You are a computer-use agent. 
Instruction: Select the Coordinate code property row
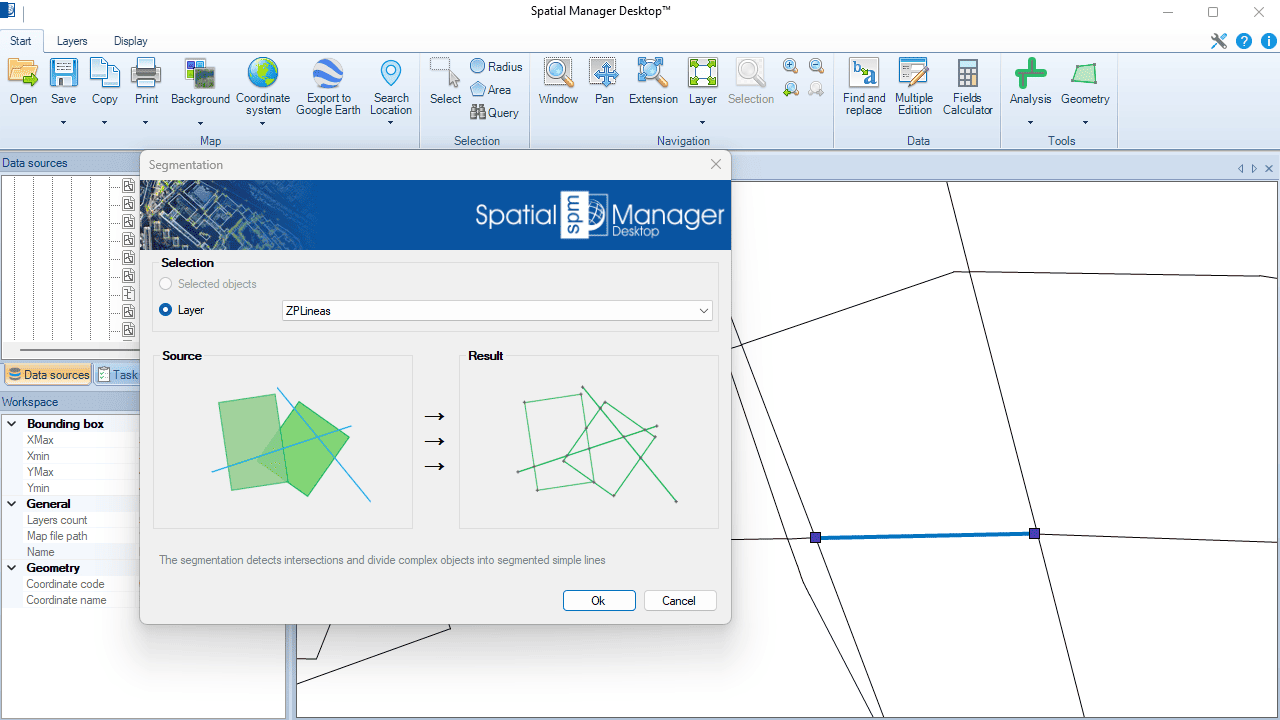click(70, 584)
